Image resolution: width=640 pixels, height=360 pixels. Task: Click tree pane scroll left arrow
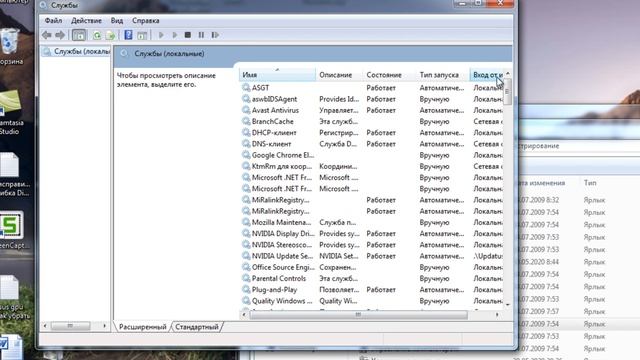click(x=45, y=326)
